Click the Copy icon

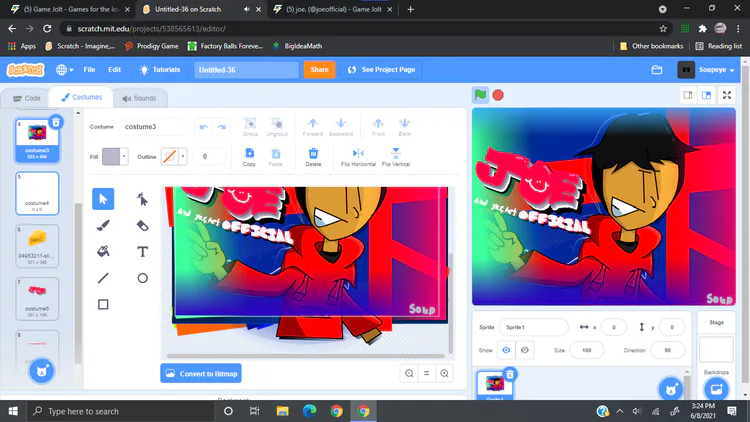[249, 157]
